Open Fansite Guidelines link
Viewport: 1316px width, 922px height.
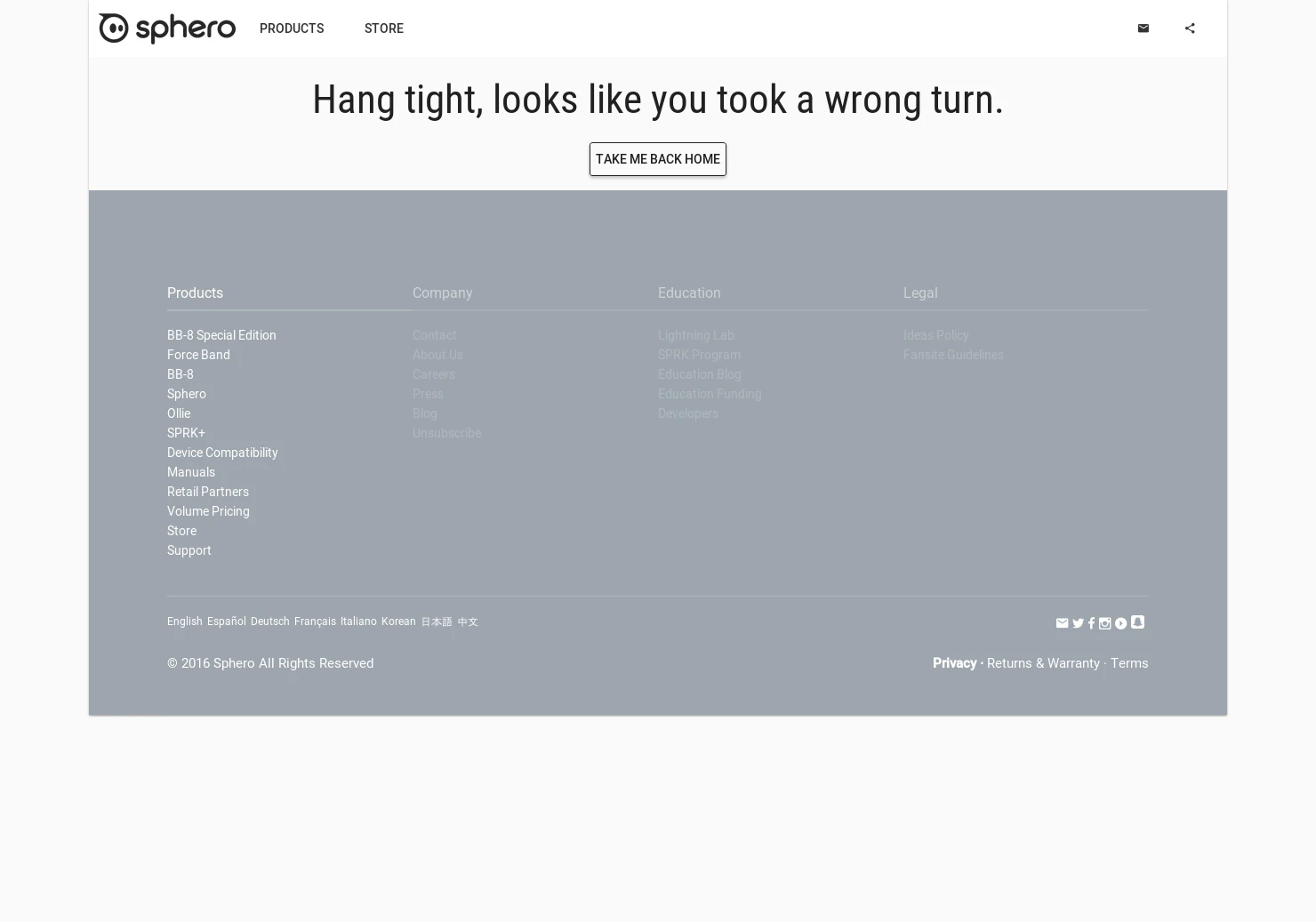[953, 355]
